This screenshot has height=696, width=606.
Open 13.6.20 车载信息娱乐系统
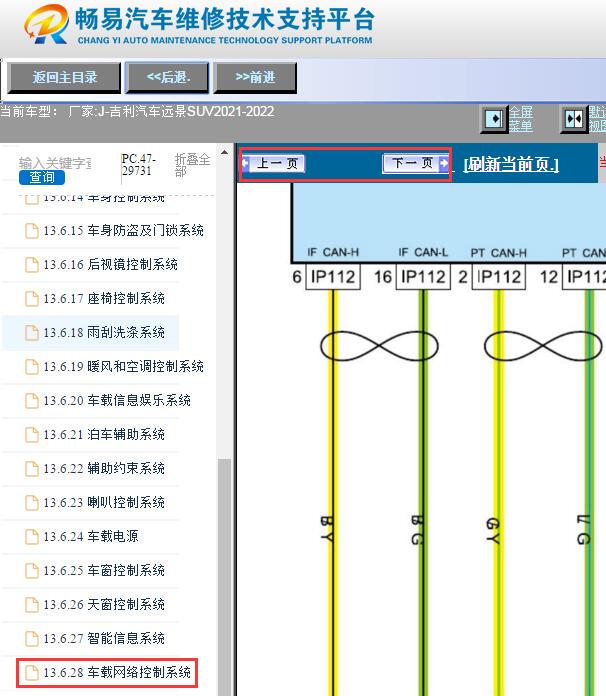pyautogui.click(x=117, y=400)
